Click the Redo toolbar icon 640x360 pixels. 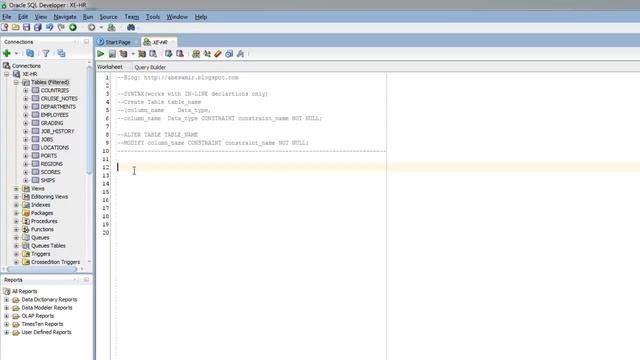[x=61, y=27]
